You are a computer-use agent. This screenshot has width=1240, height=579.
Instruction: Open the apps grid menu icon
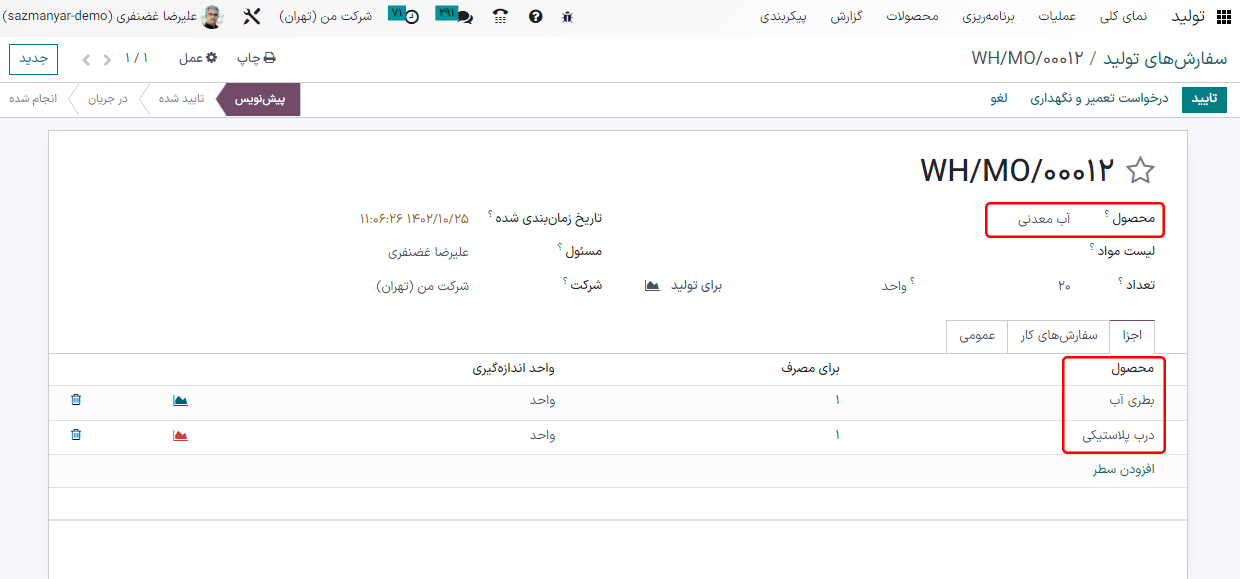[x=1224, y=17]
